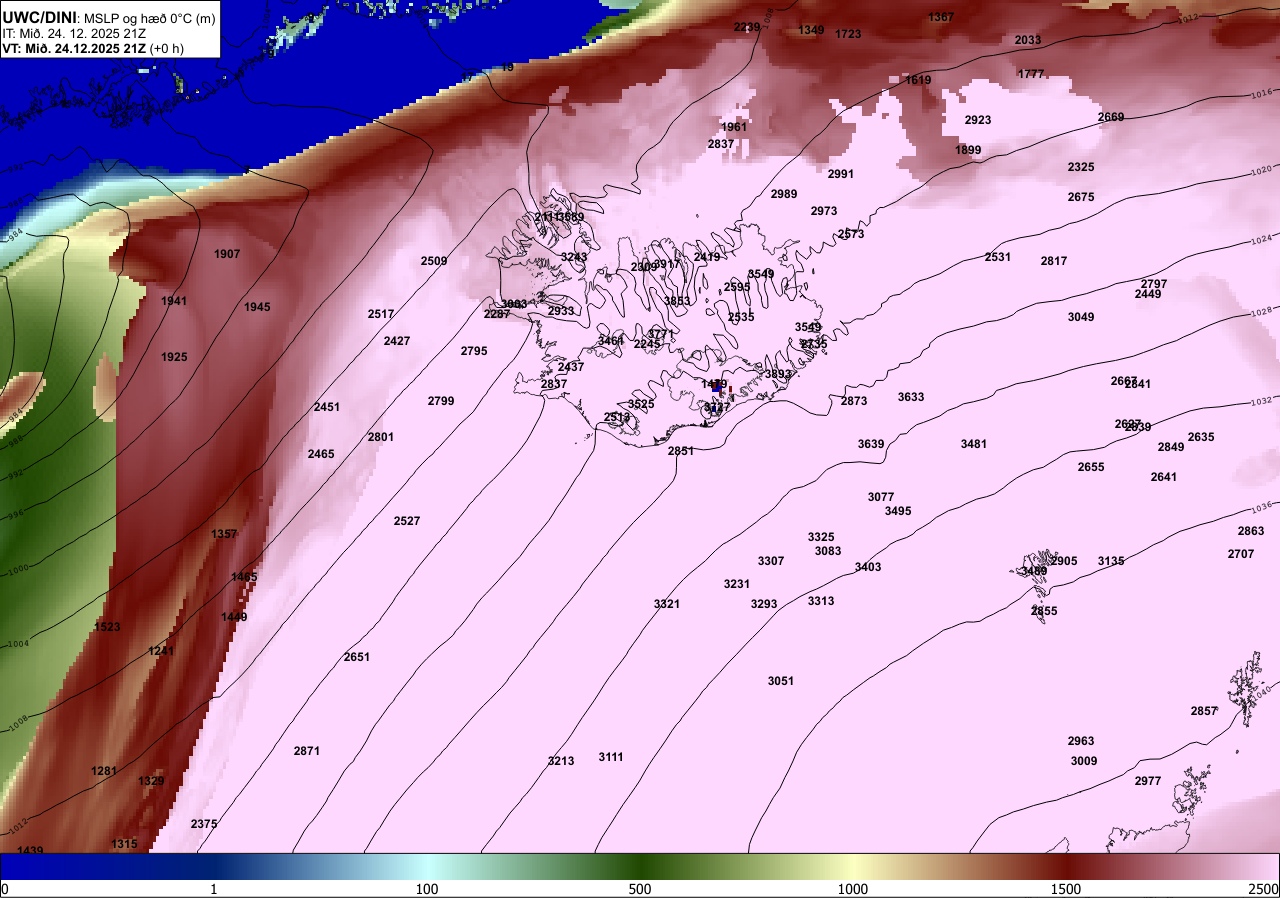Click the 3049 height value
The height and width of the screenshot is (898, 1280).
coord(1081,317)
